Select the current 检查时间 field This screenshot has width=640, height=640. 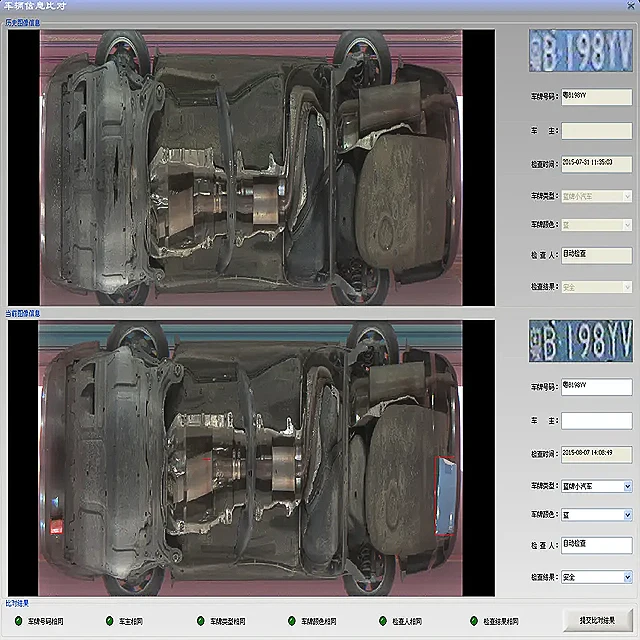click(x=595, y=453)
